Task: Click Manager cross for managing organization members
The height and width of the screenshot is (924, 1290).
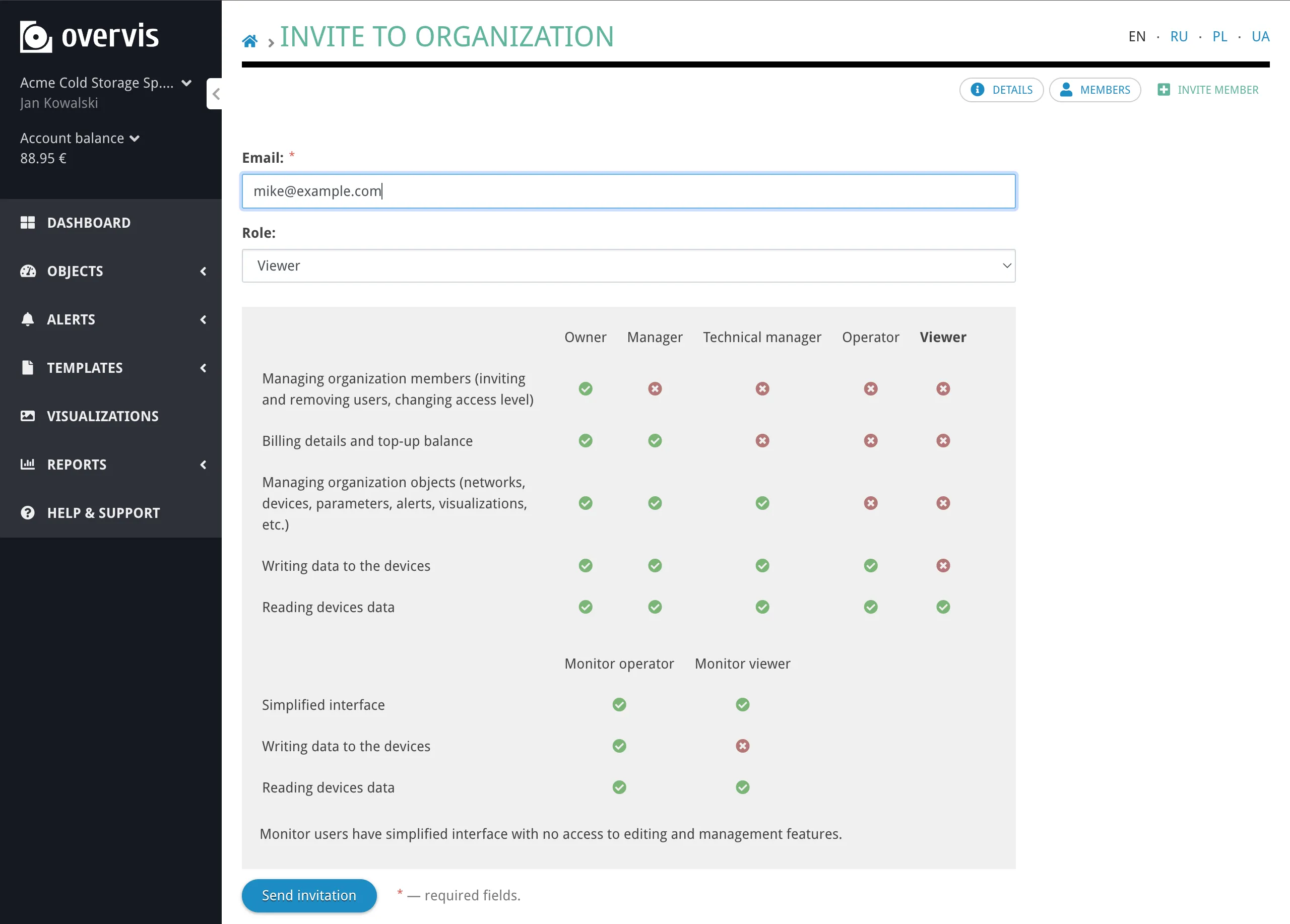Action: tap(655, 388)
